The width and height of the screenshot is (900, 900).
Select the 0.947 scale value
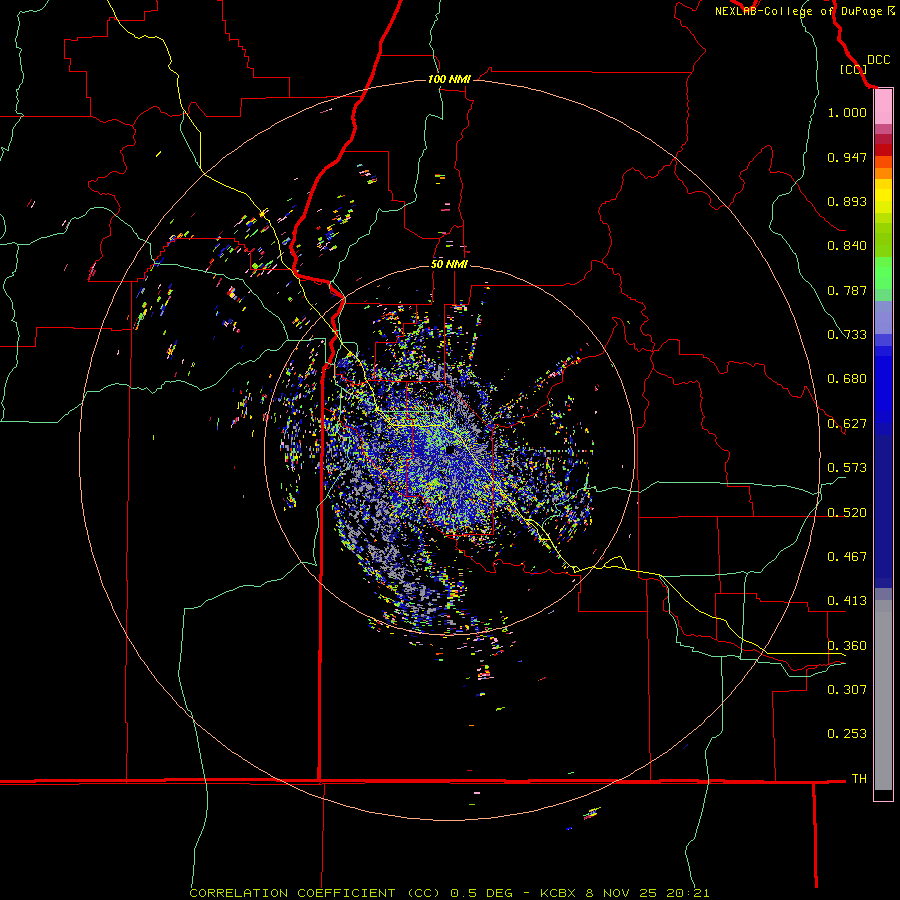click(x=847, y=157)
